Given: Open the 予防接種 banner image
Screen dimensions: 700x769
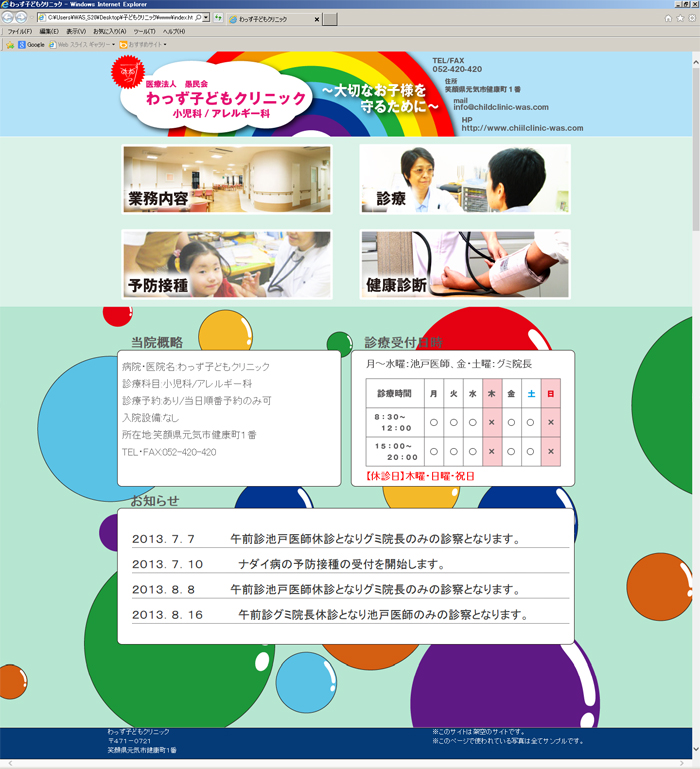Looking at the screenshot, I should tap(227, 264).
